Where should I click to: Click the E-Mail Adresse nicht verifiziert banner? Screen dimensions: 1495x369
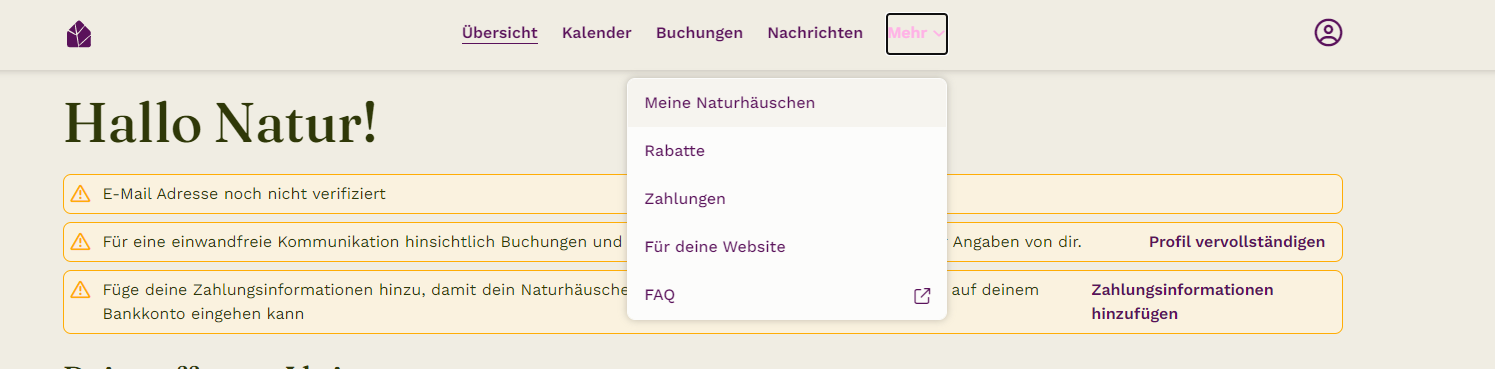click(702, 194)
